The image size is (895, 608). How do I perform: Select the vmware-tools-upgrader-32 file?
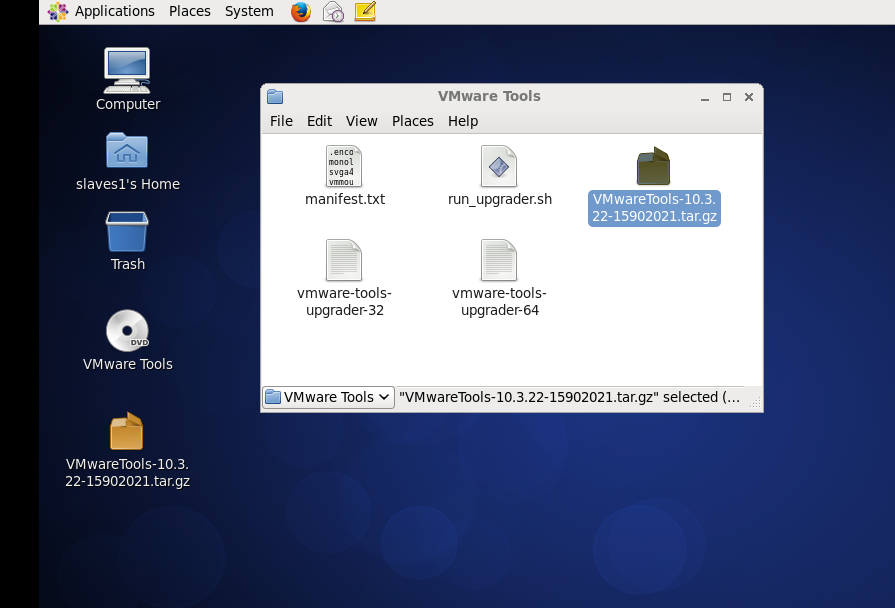344,259
